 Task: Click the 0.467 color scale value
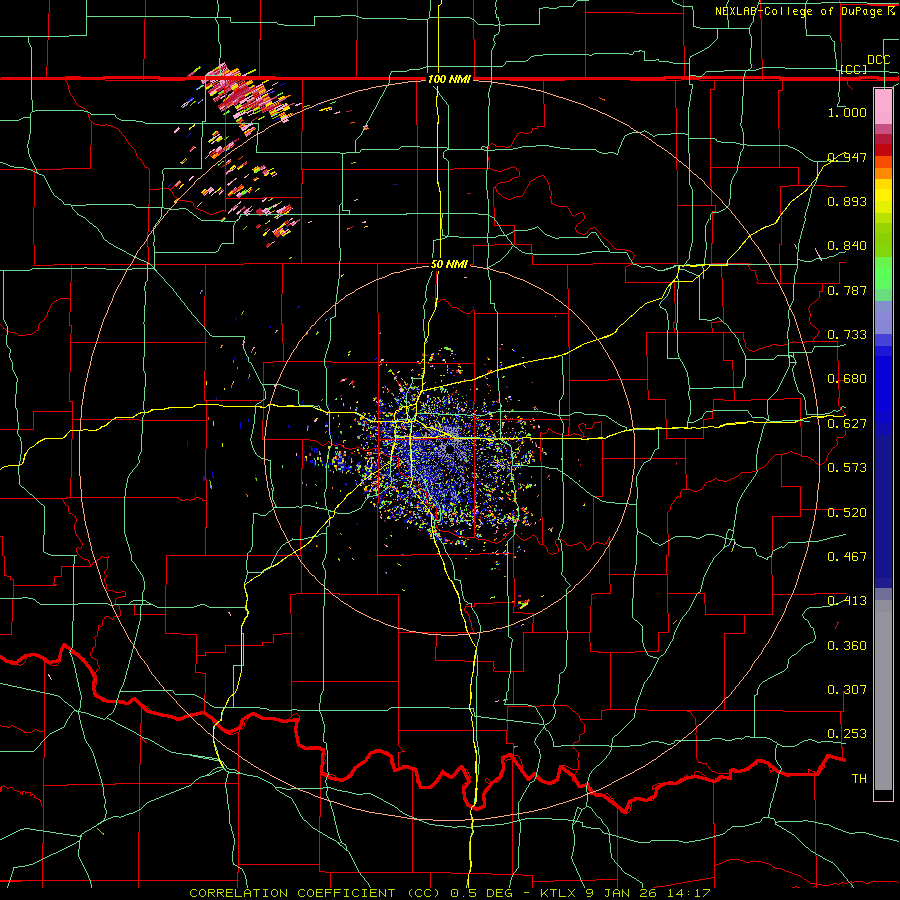[x=847, y=557]
